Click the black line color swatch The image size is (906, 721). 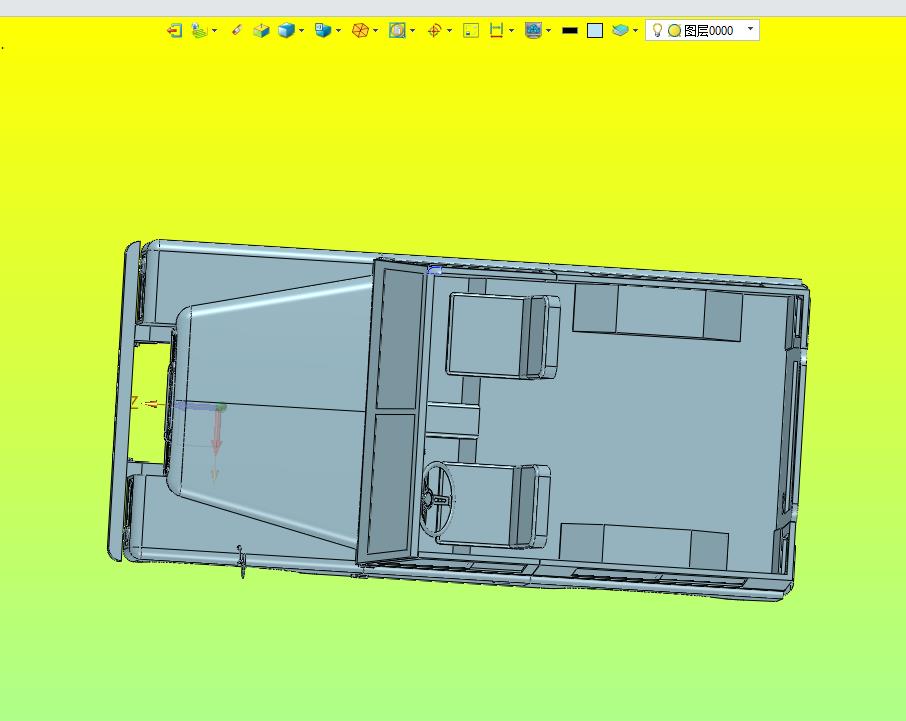pos(570,31)
